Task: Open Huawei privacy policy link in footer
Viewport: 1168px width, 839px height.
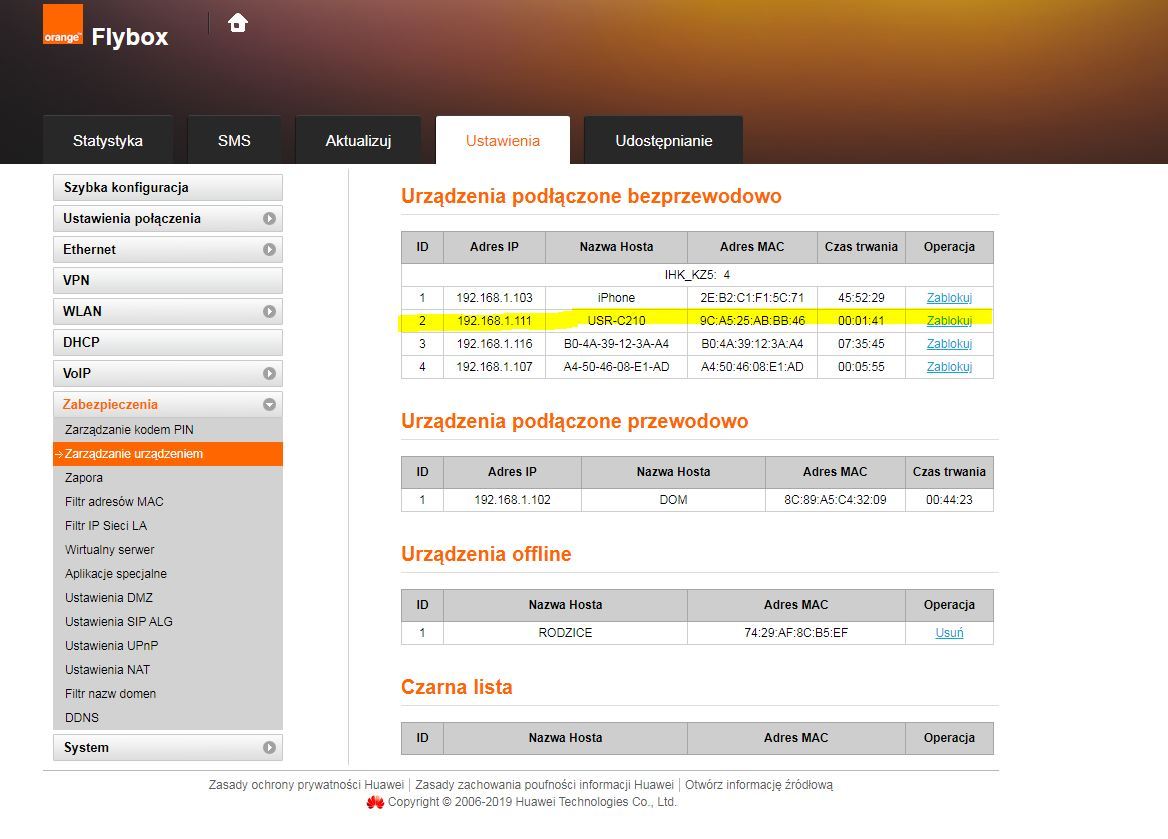Action: pos(306,785)
